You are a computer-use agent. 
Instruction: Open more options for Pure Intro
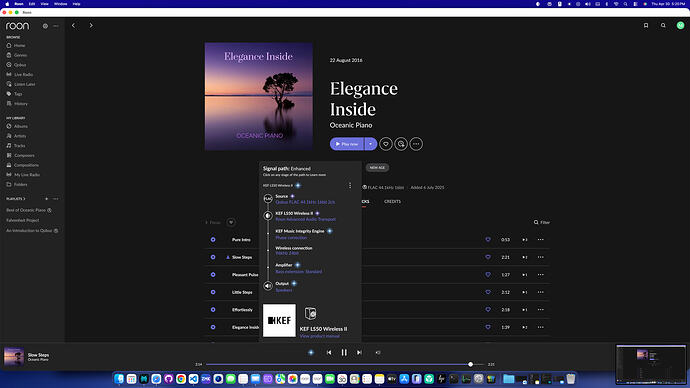[540, 240]
